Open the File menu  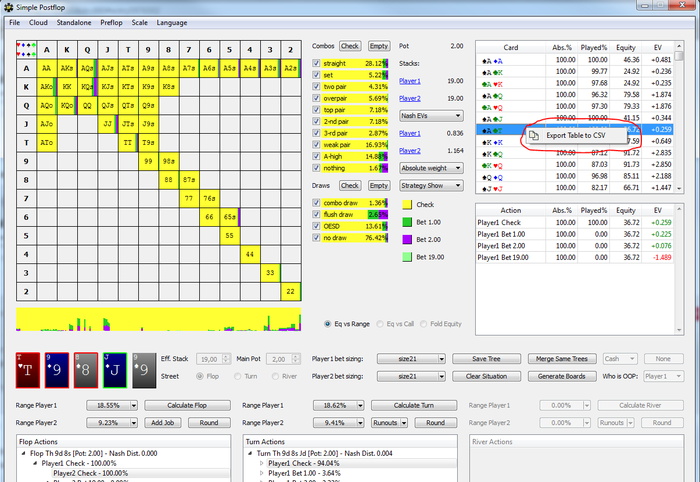(x=14, y=23)
